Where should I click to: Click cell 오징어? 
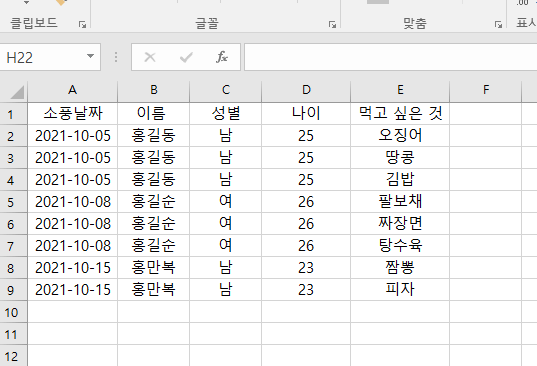[400, 136]
